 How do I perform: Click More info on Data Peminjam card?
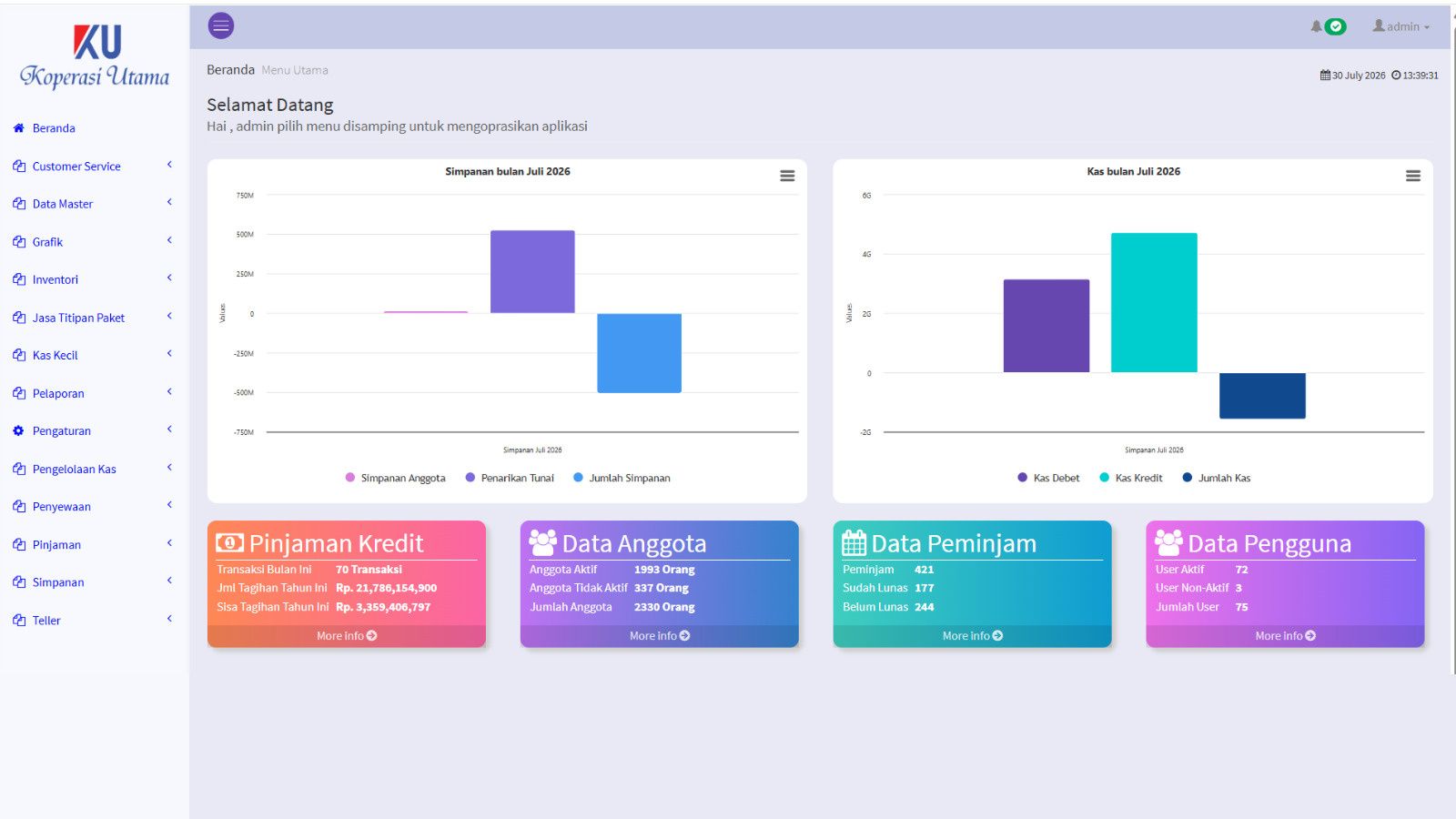point(973,636)
